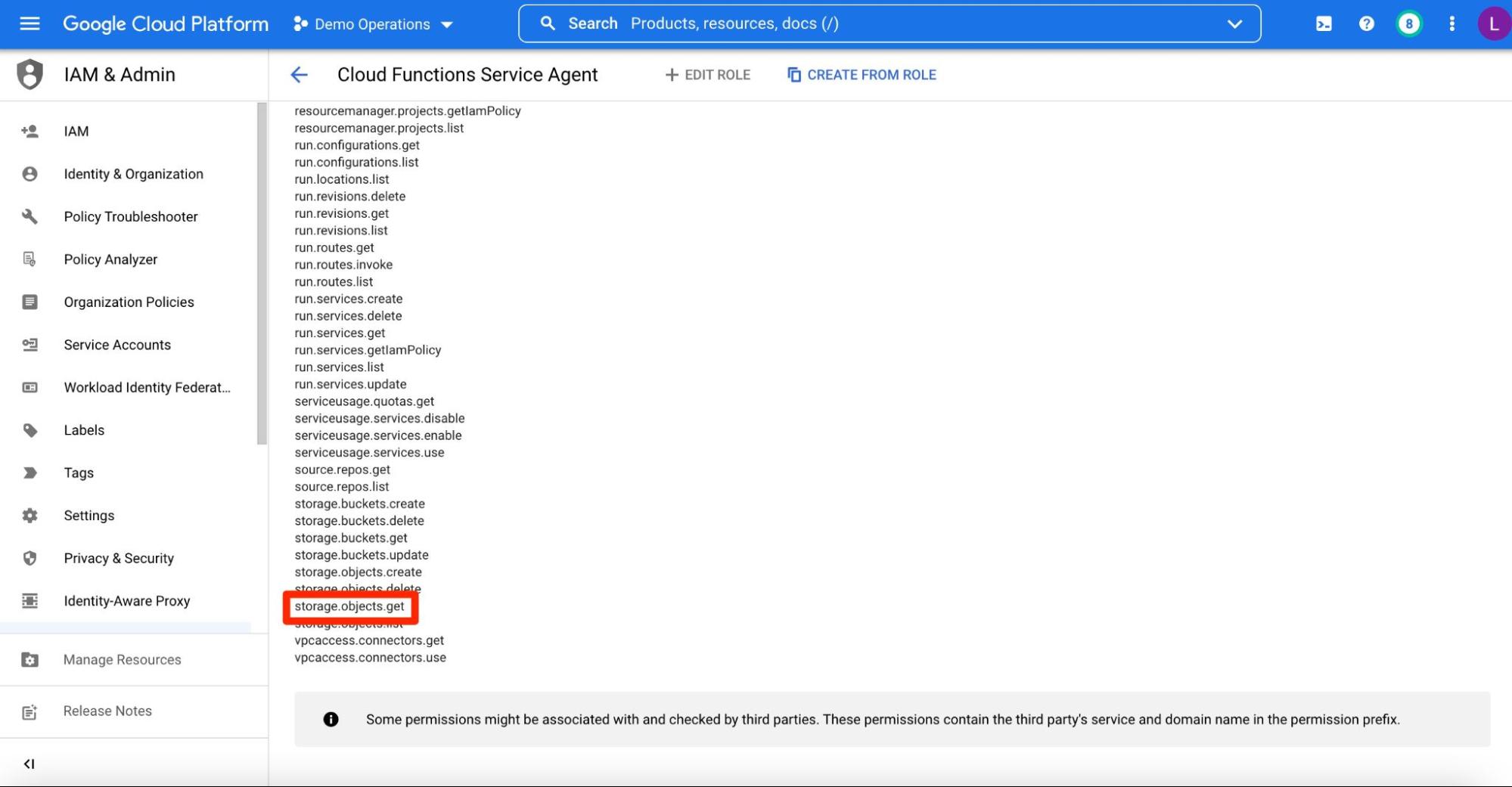The height and width of the screenshot is (787, 1512).
Task: Open Identity-Aware Proxy
Action: (x=127, y=601)
